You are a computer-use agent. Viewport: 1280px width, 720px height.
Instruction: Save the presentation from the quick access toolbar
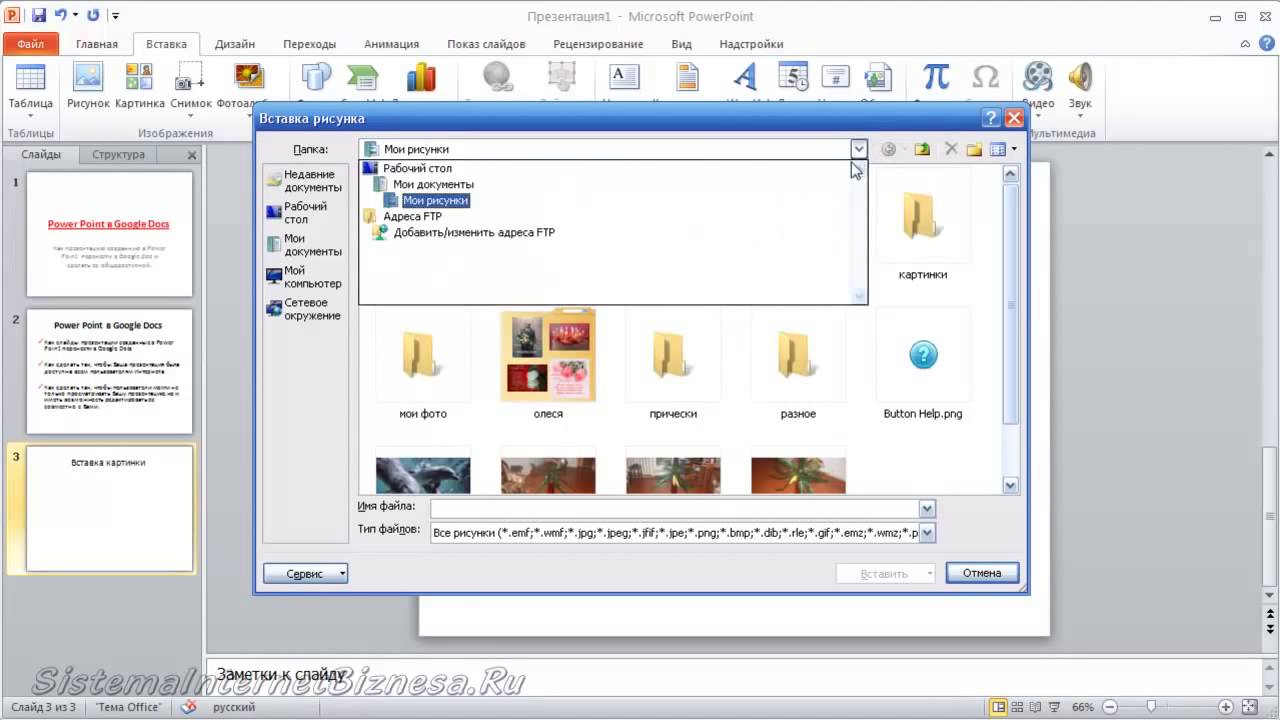tap(39, 15)
